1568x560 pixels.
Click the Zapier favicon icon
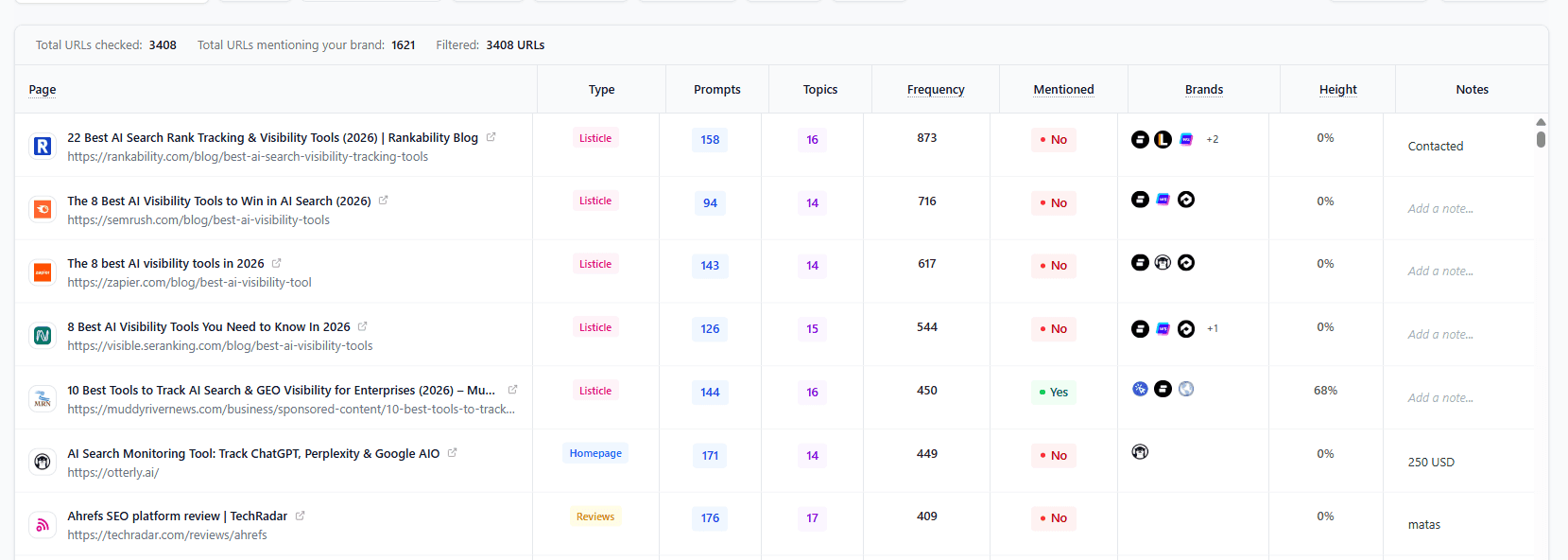pos(43,272)
